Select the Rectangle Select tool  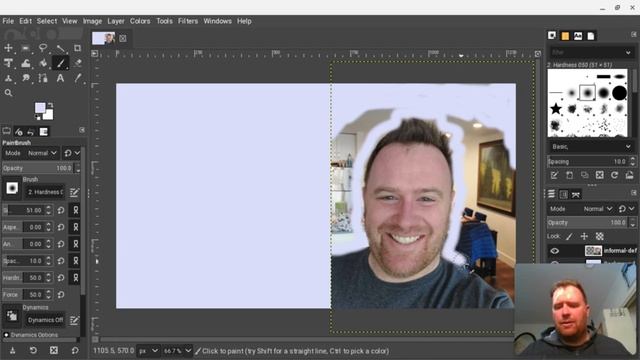[25, 48]
